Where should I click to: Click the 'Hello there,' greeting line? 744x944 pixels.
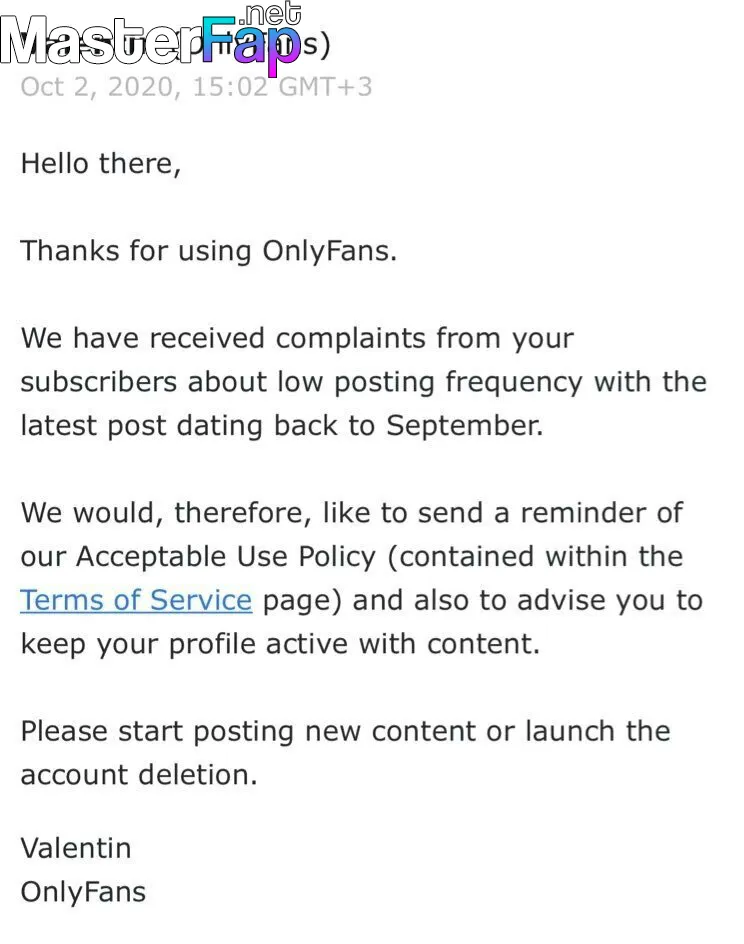point(101,164)
